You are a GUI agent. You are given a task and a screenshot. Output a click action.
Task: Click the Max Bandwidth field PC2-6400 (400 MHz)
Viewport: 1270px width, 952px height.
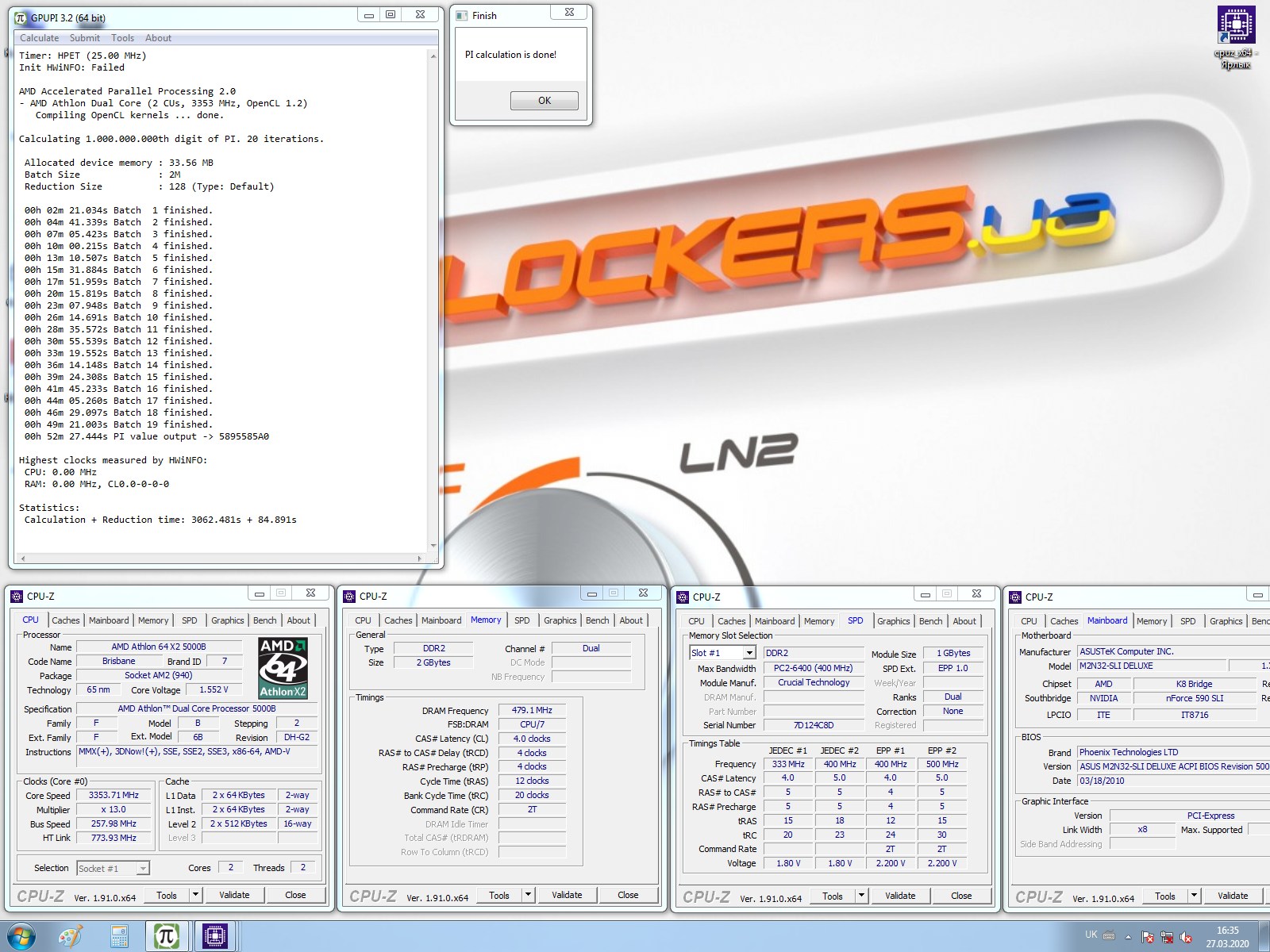[814, 668]
